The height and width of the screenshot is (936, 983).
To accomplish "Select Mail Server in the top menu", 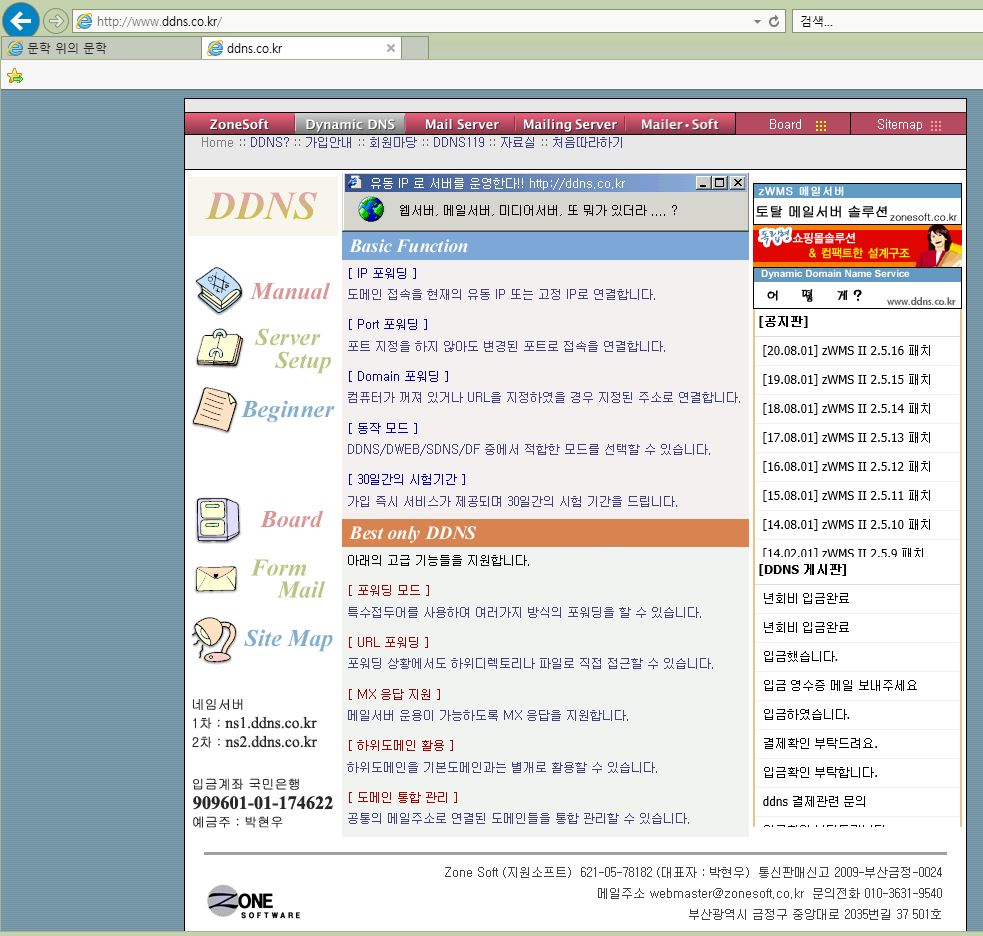I will pyautogui.click(x=461, y=124).
